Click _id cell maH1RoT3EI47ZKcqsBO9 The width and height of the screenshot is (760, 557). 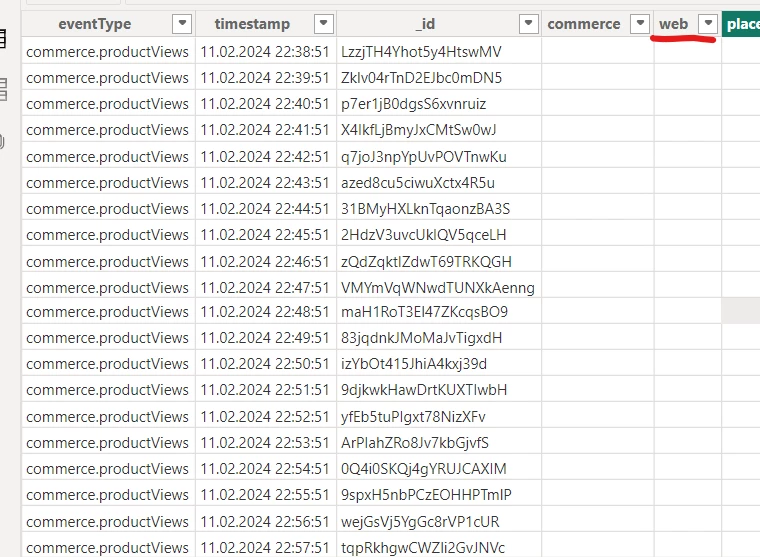click(439, 312)
